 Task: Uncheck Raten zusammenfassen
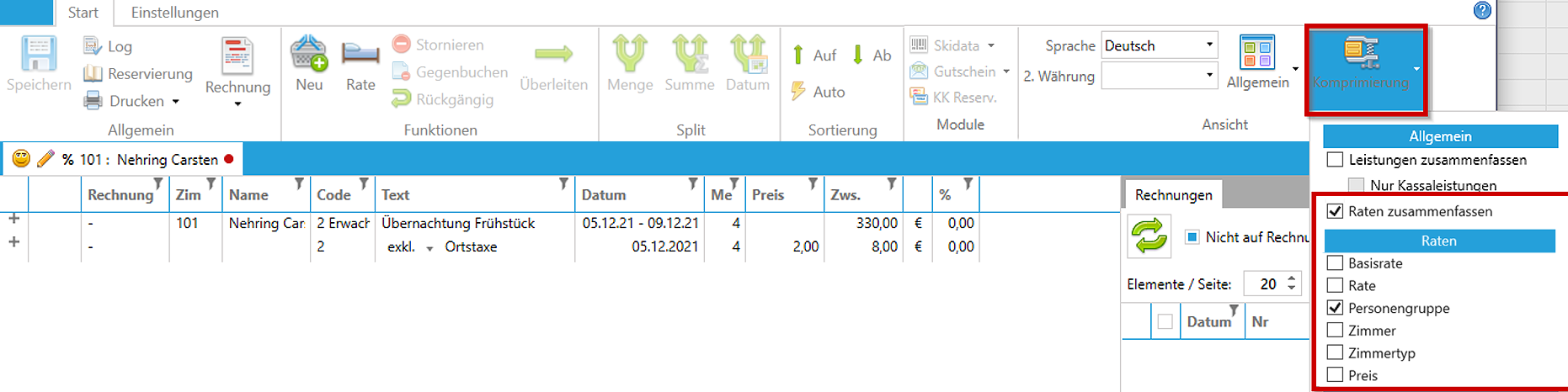coord(1335,211)
